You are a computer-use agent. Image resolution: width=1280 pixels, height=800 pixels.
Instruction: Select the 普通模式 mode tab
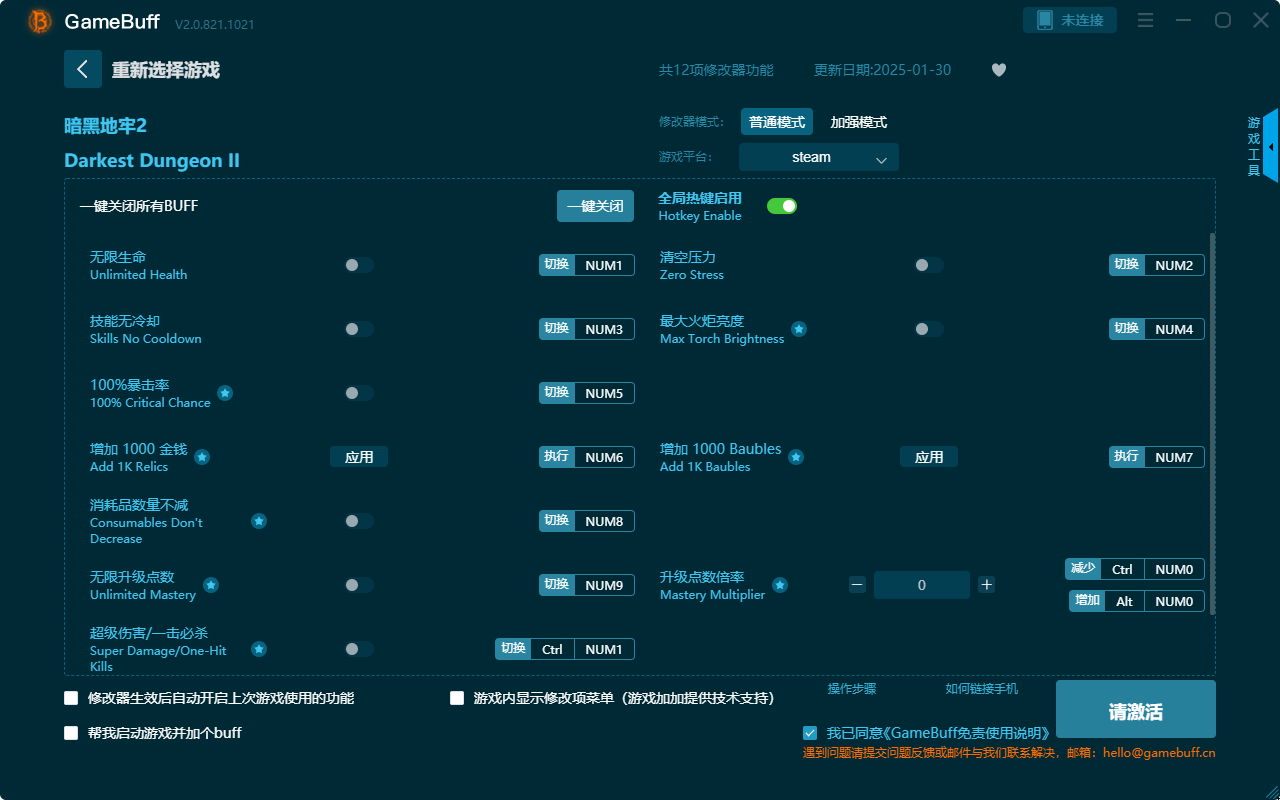click(x=777, y=121)
